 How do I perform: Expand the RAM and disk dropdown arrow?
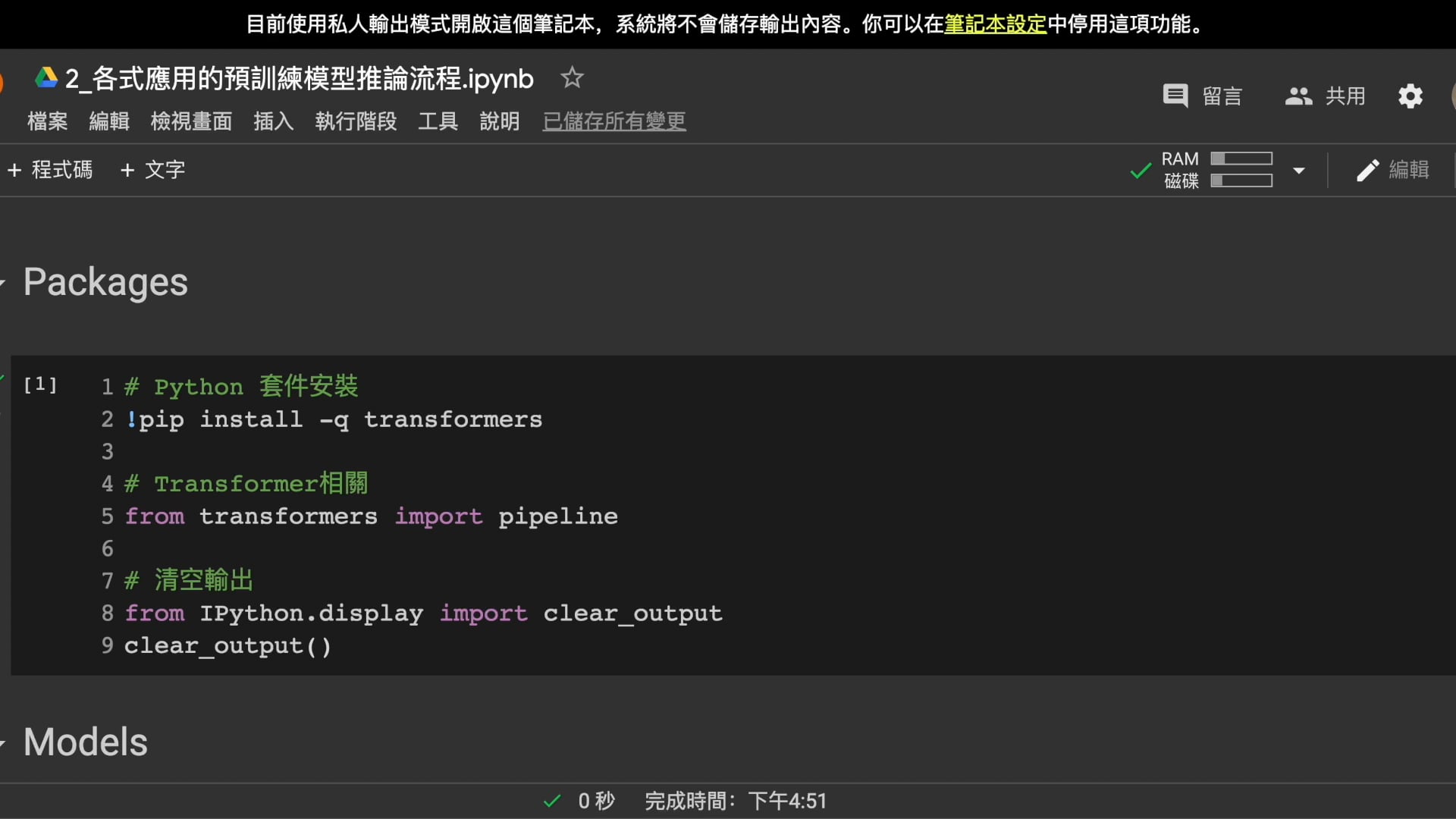pos(1299,171)
